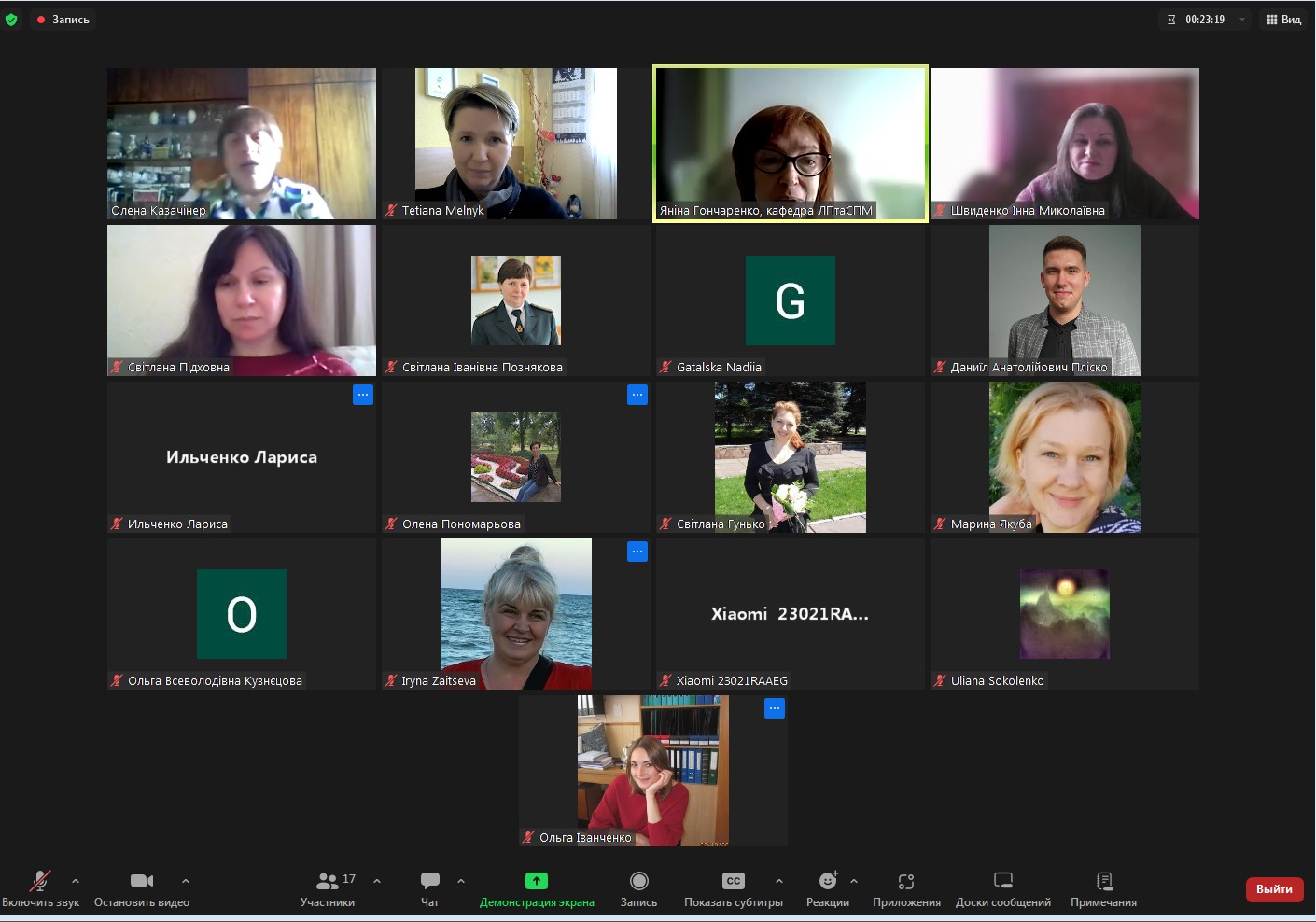
Task: Expand video options arrow beside camera
Action: [186, 881]
